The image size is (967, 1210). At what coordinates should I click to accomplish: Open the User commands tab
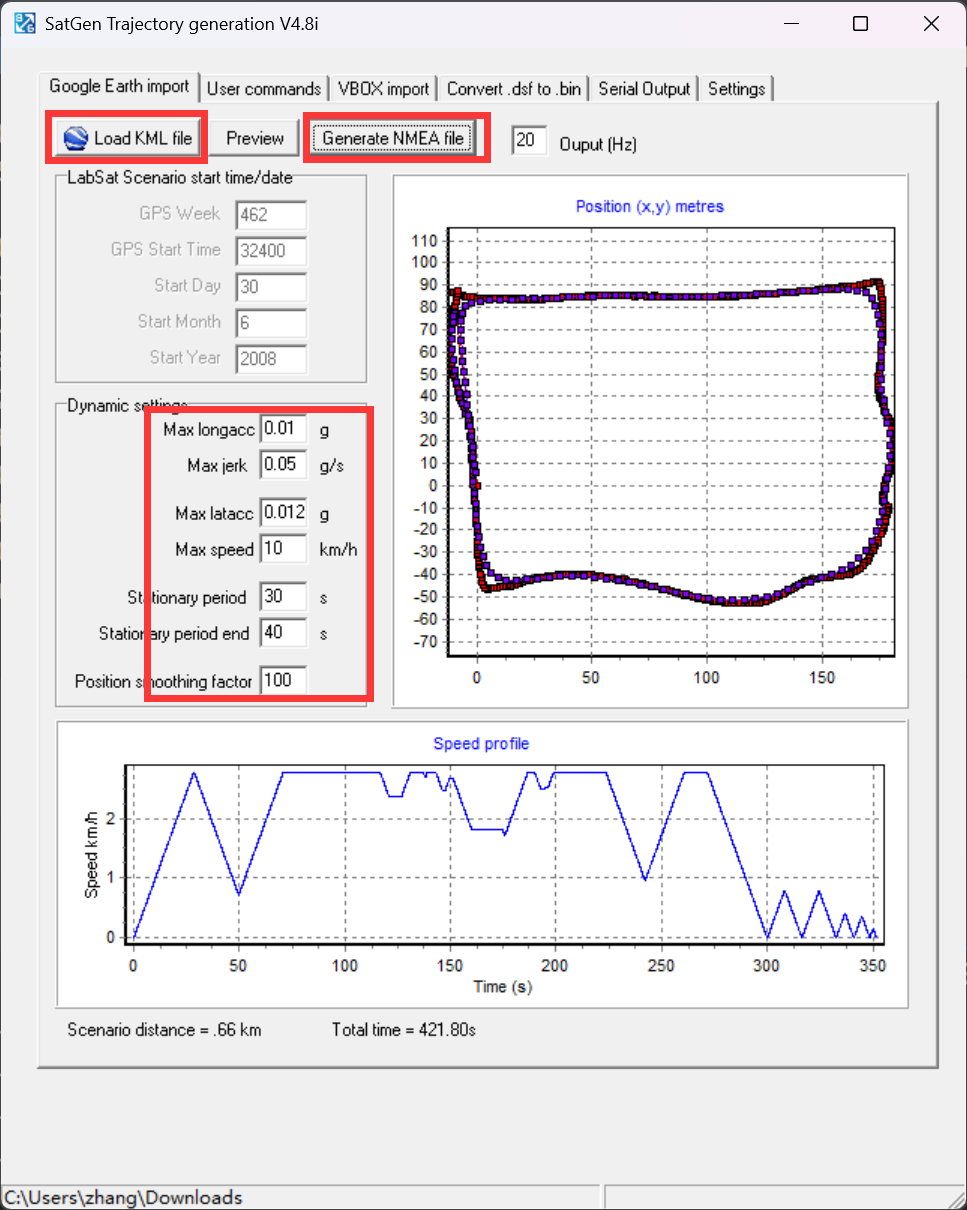(264, 89)
